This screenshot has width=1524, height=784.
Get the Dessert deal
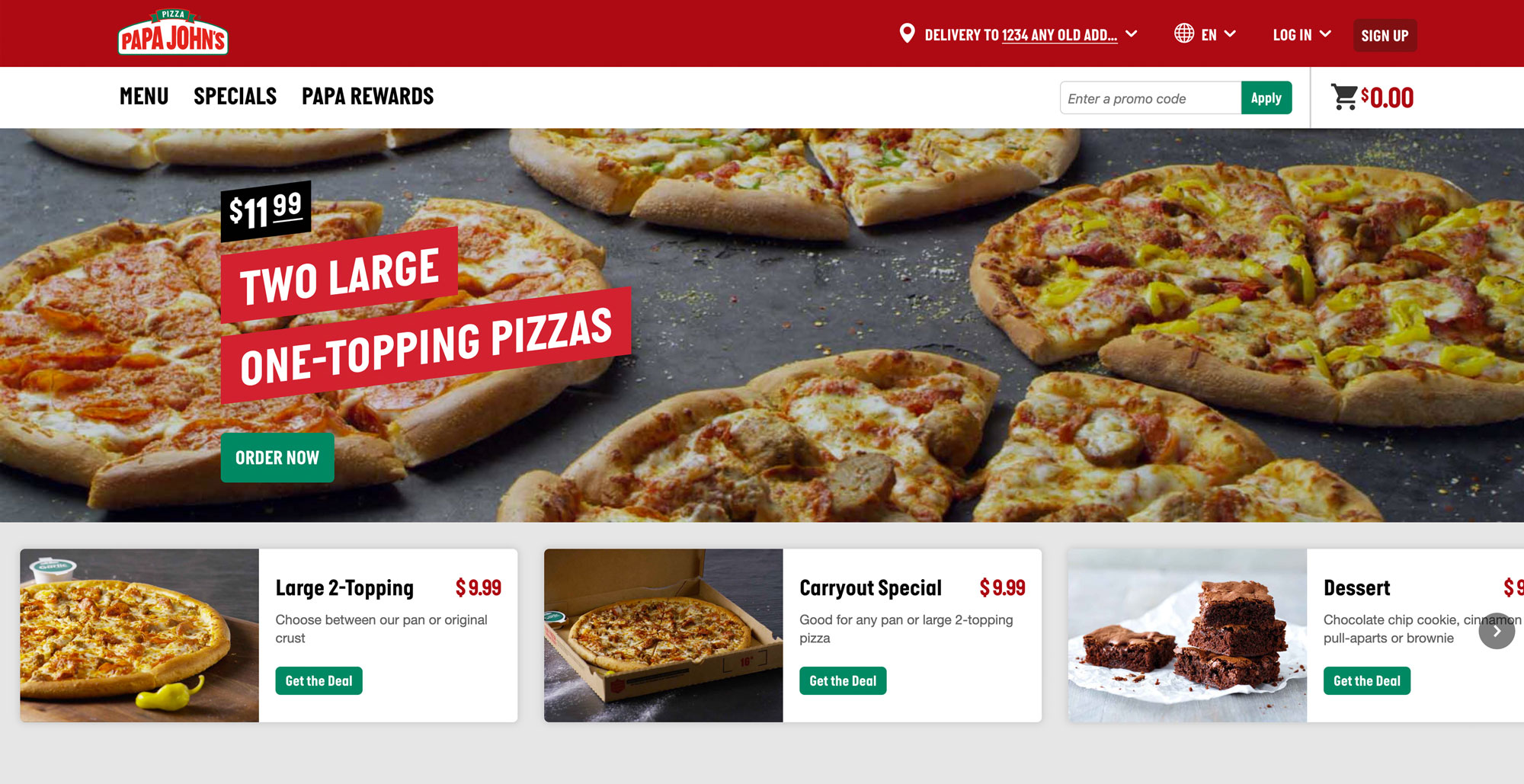click(1367, 680)
